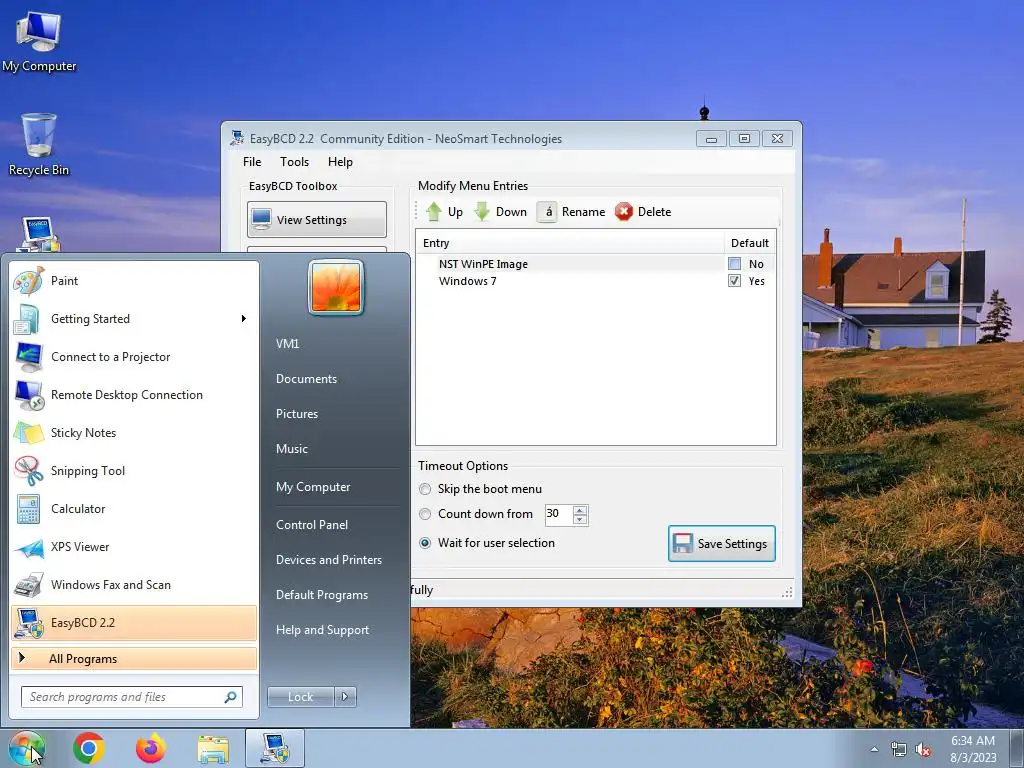The image size is (1024, 768).
Task: Open shutdown options arrow next to Lock
Action: point(345,697)
